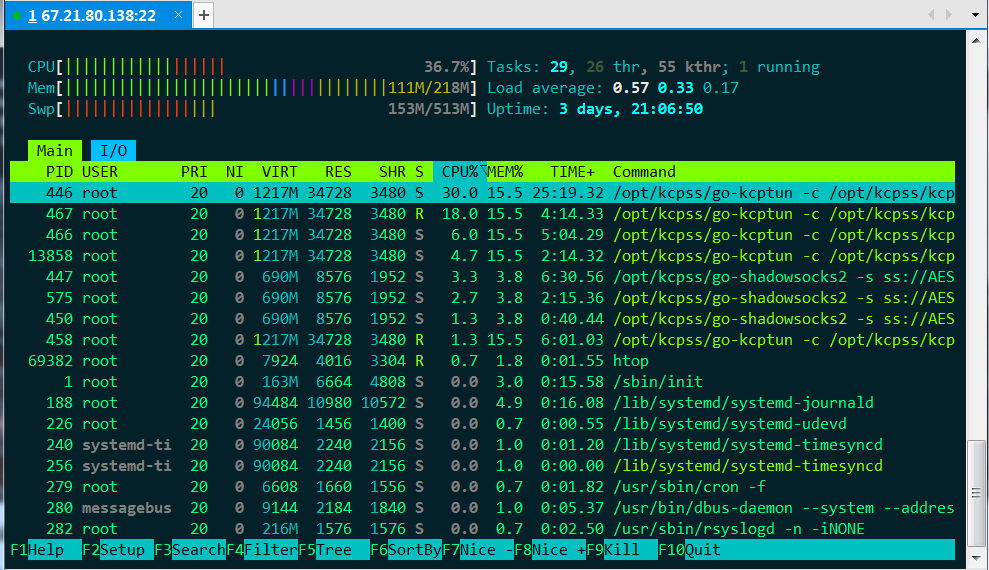Grab the vertical scrollbar thumb
This screenshot has width=989, height=570.
point(976,493)
